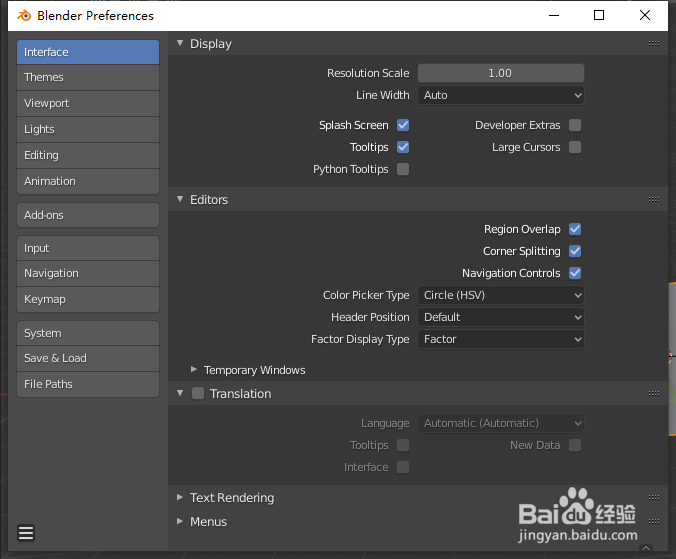Expand the Text Rendering panel
This screenshot has width=676, height=559.
pos(180,497)
